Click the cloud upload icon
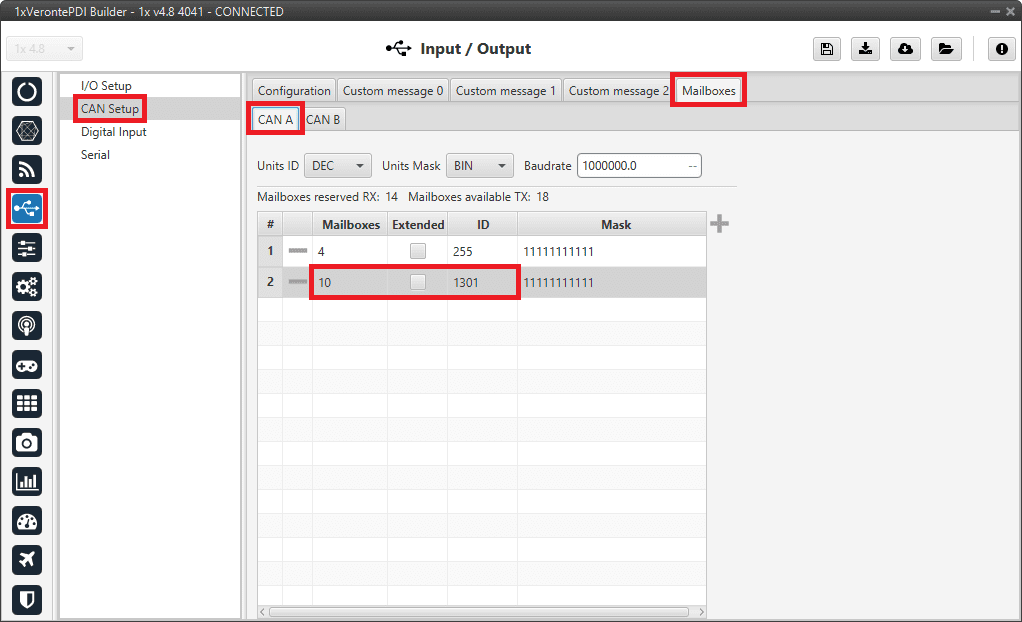The image size is (1022, 622). click(905, 49)
